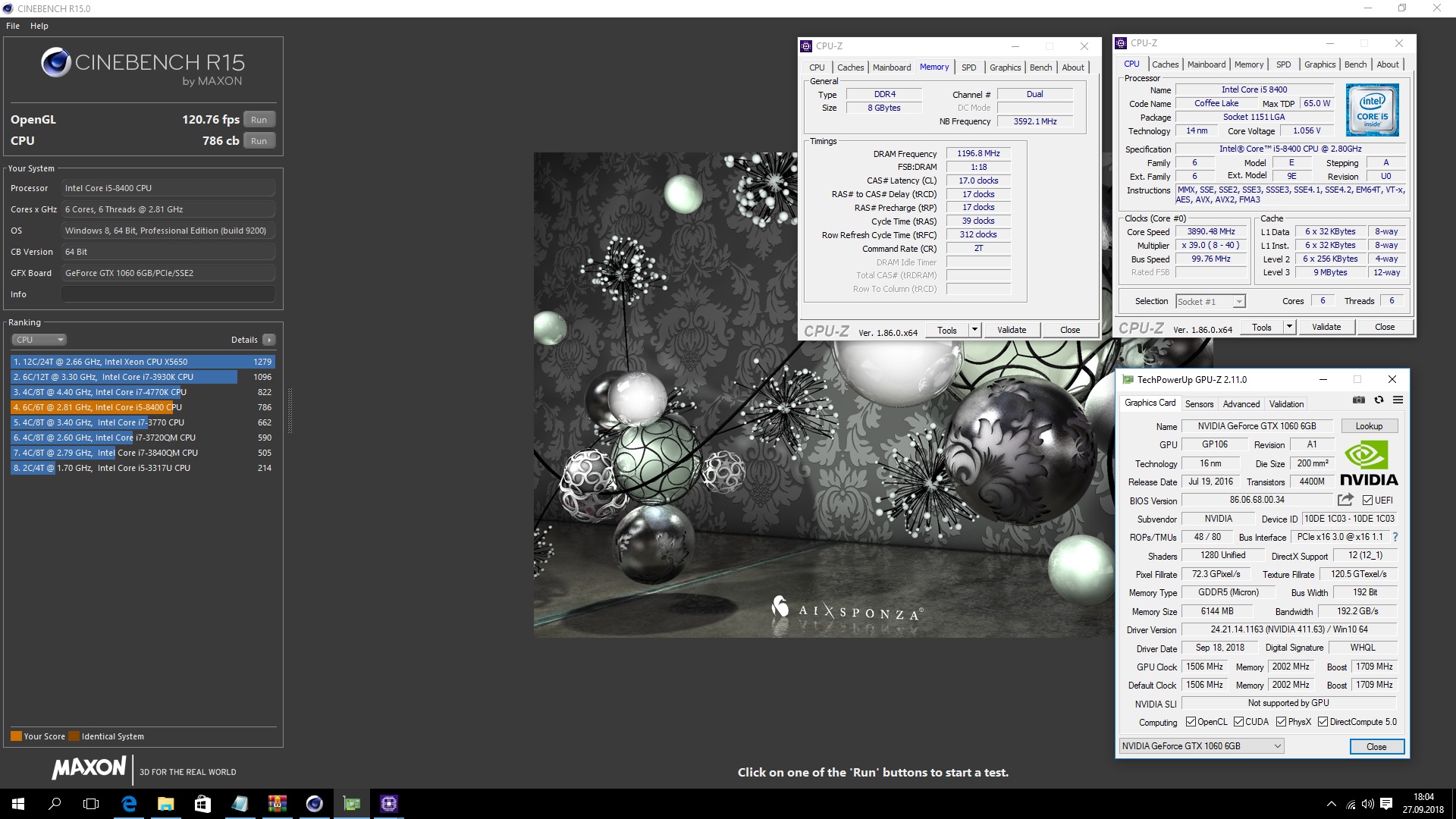Switch to GPU-Z taskbar icon

tap(351, 804)
